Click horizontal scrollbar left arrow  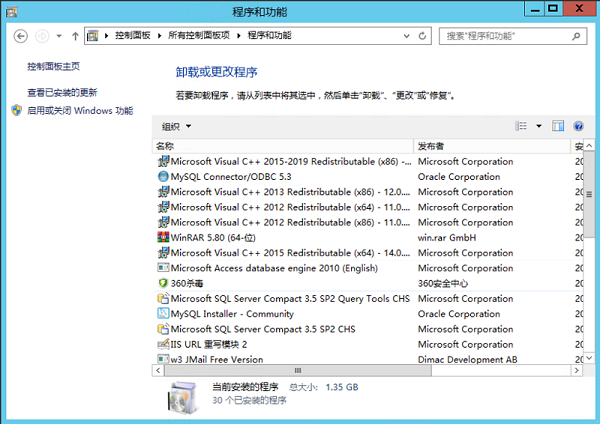(158, 370)
